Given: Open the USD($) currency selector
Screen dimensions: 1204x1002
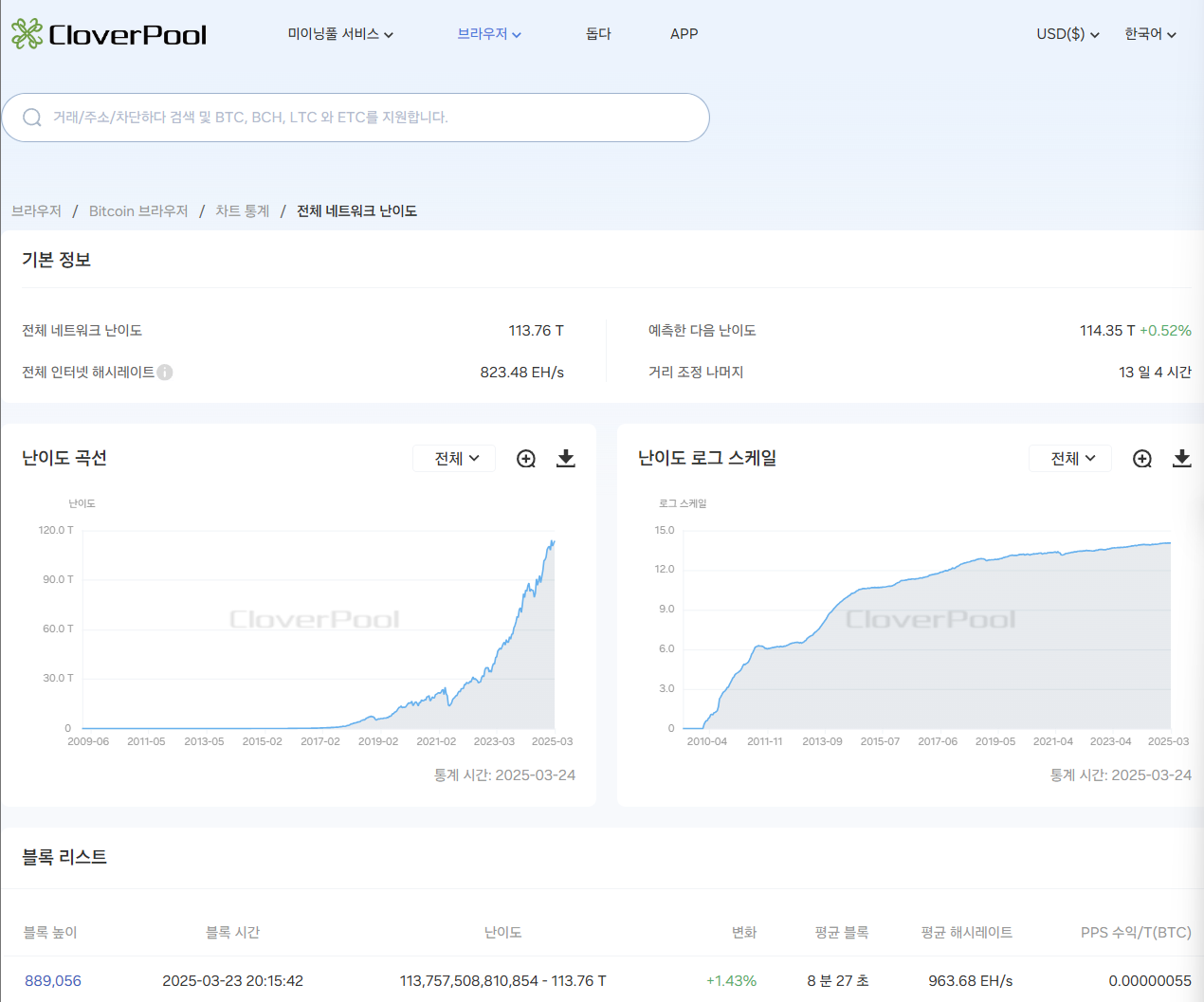Looking at the screenshot, I should coord(1067,34).
